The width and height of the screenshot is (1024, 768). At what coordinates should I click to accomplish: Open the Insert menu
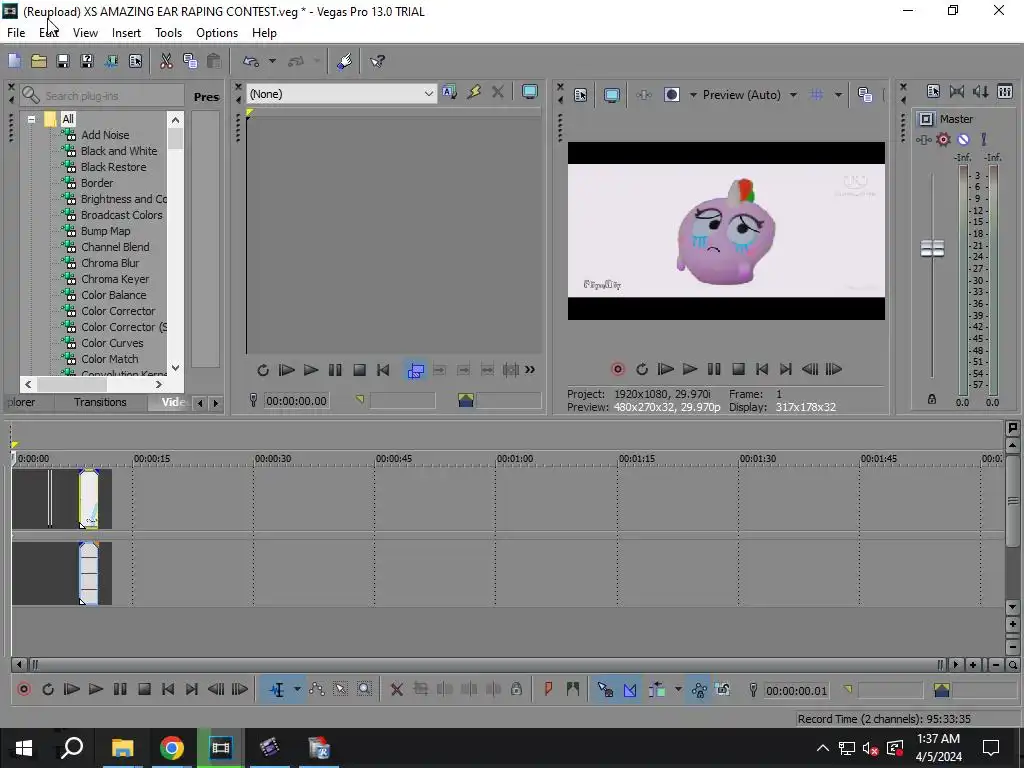(126, 33)
